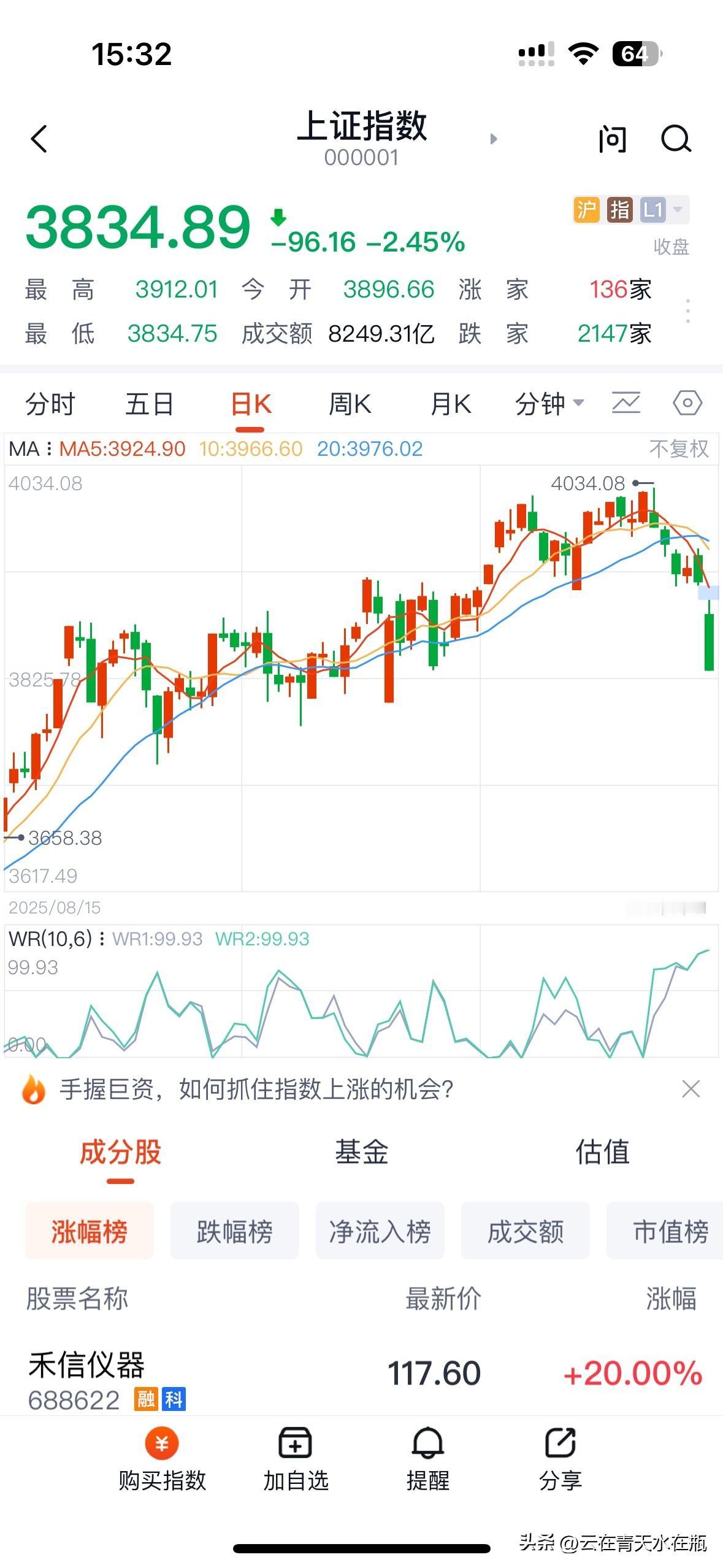Tap the chart compare line icon
The height and width of the screenshot is (1568, 723).
[x=626, y=403]
